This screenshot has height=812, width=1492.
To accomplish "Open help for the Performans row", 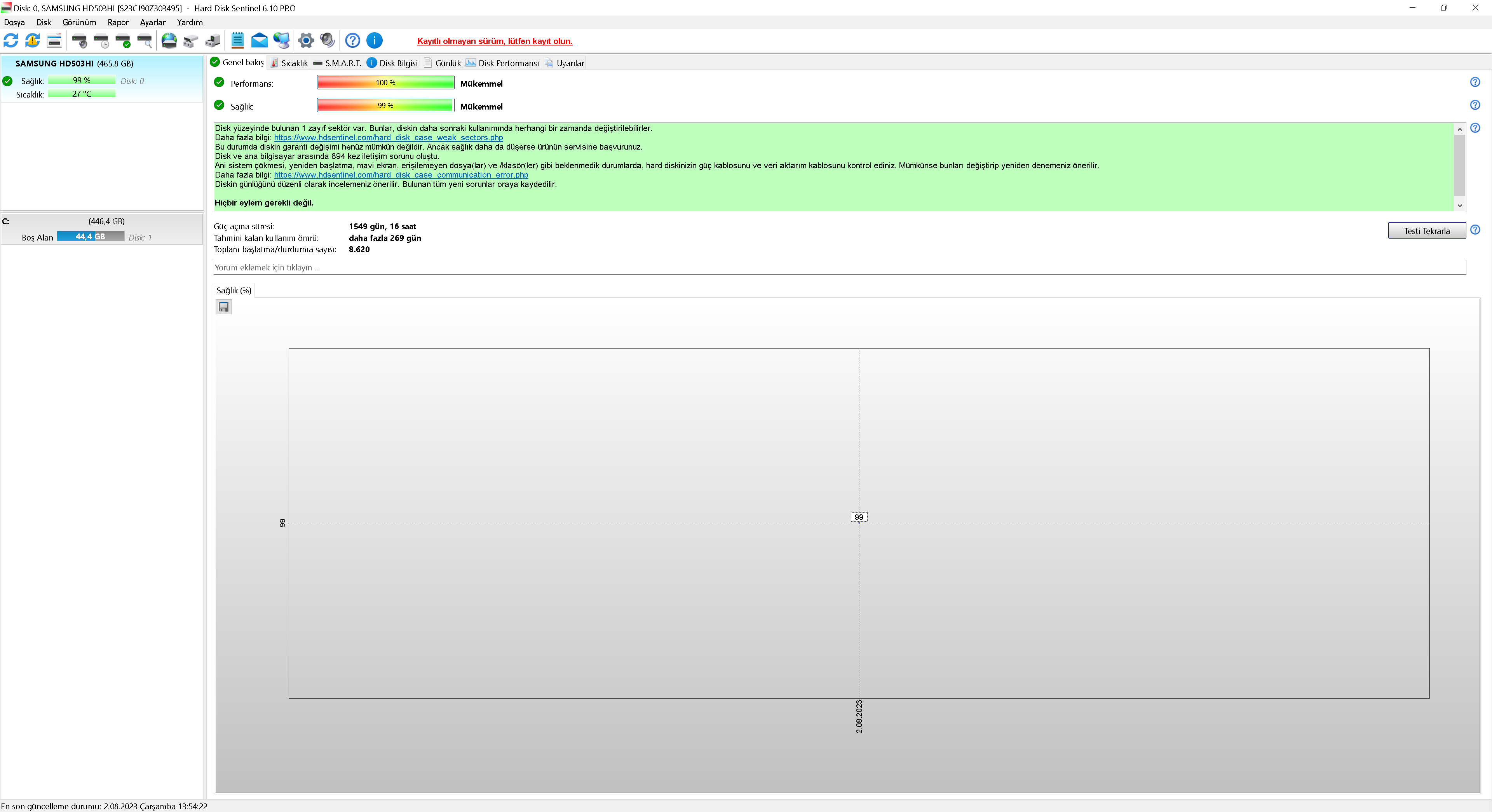I will click(x=1475, y=82).
